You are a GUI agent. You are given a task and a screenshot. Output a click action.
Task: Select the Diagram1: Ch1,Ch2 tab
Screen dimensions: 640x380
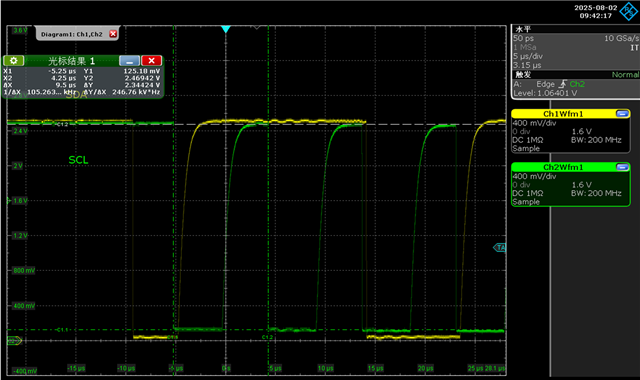pyautogui.click(x=72, y=34)
